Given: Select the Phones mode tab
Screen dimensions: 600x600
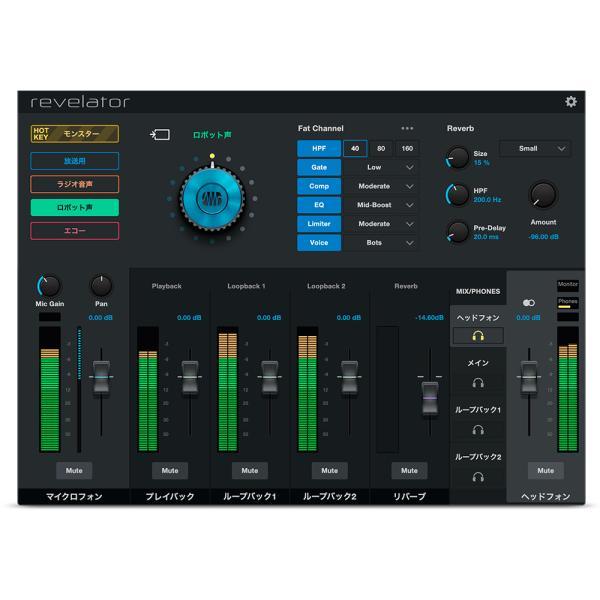Looking at the screenshot, I should tap(568, 303).
